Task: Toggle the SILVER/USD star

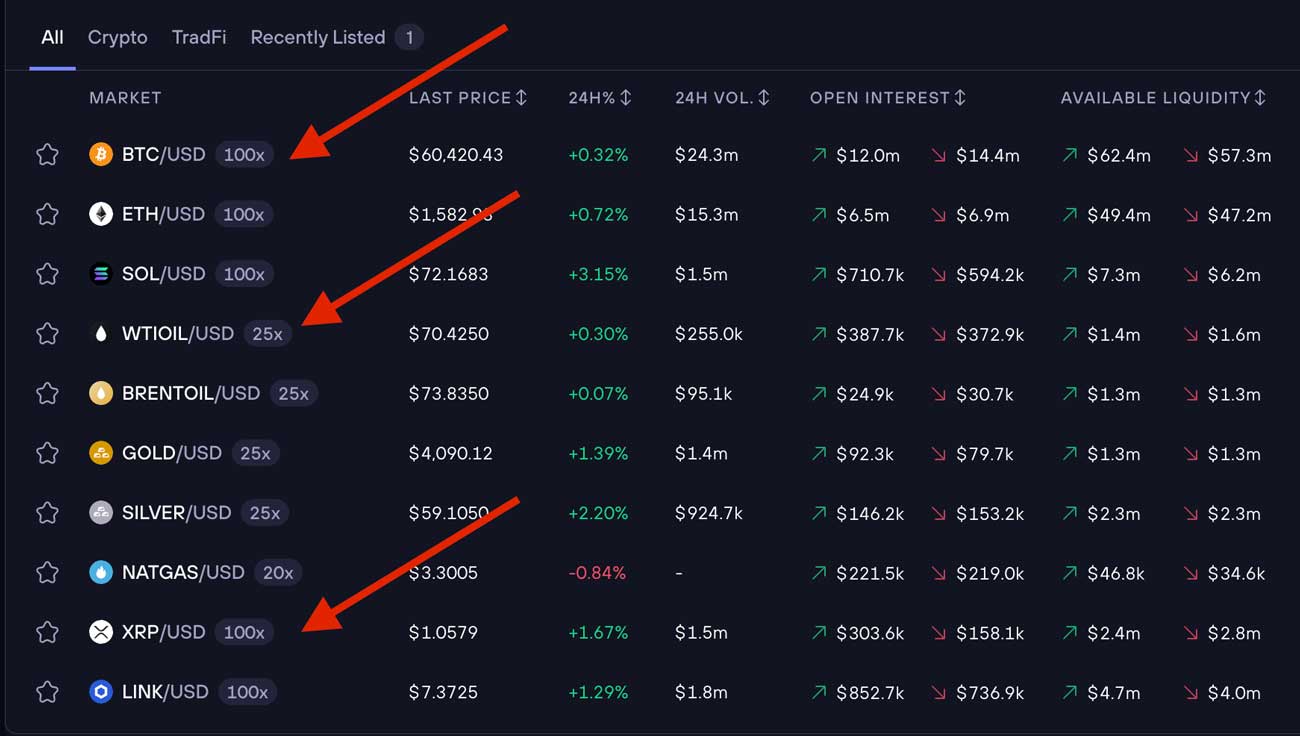Action: 47,513
